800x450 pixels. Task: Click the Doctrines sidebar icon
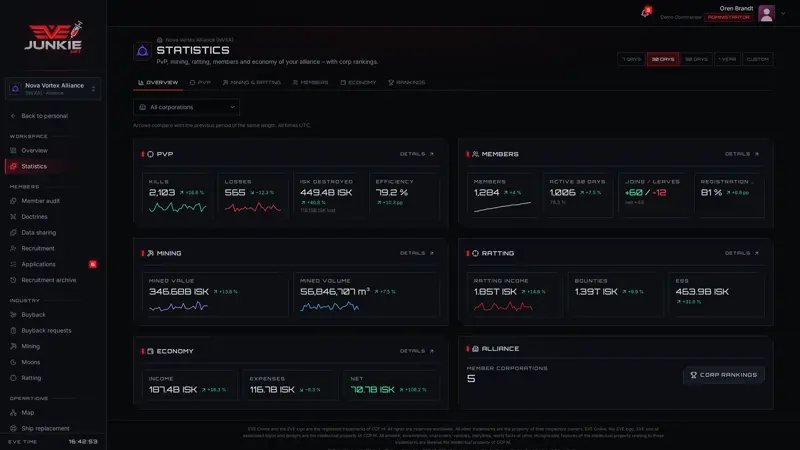(x=13, y=217)
